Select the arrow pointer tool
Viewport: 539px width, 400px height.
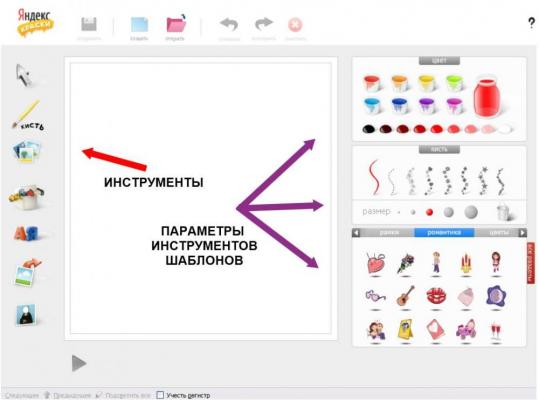[x=24, y=75]
